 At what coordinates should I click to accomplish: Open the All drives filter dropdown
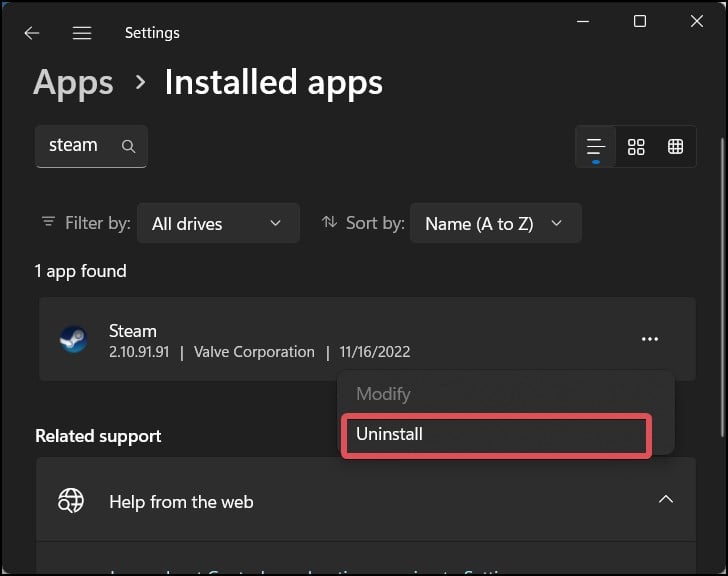(x=218, y=223)
